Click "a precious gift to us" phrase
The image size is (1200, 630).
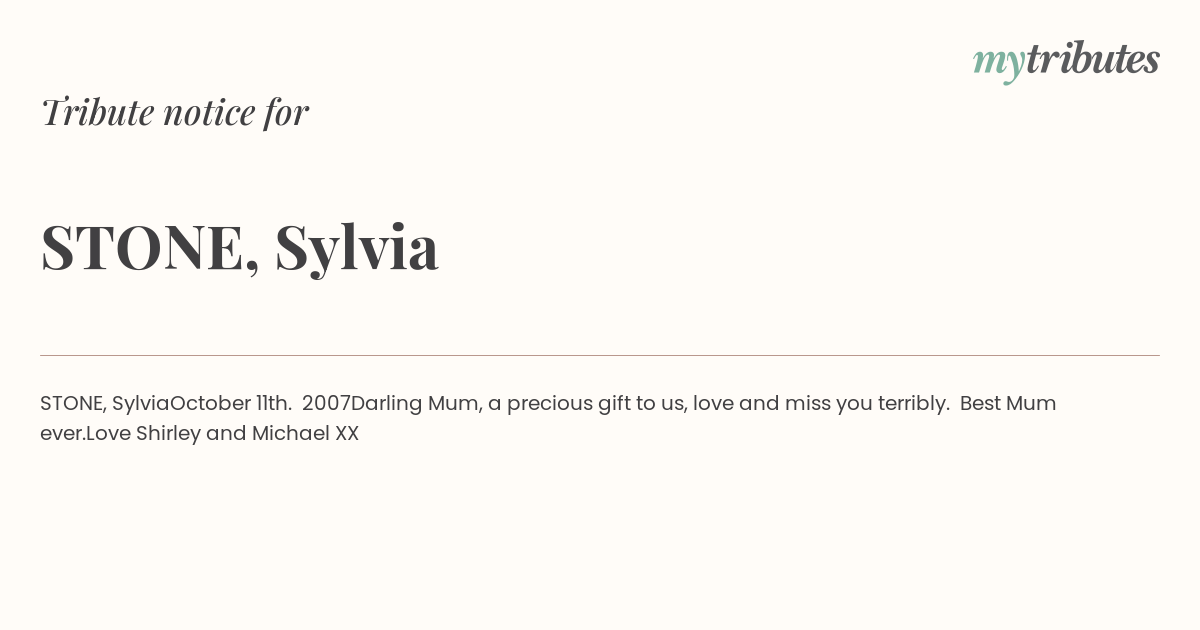point(586,404)
